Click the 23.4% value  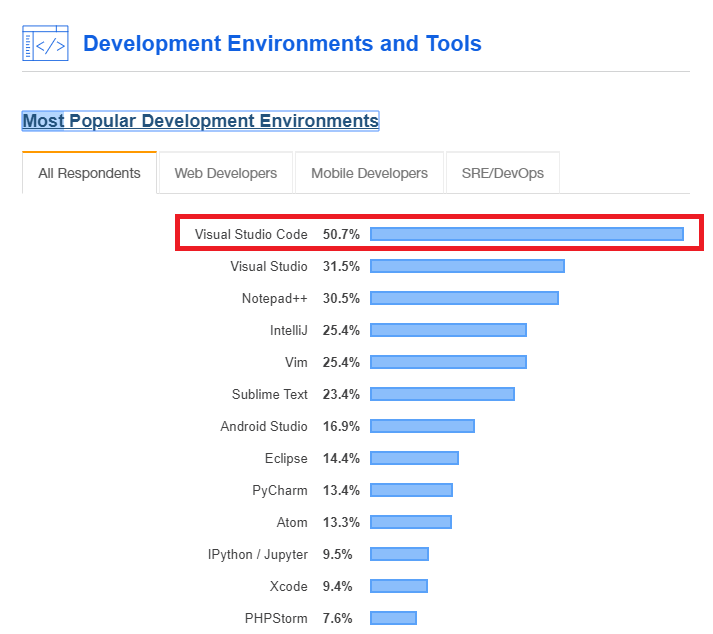[341, 394]
